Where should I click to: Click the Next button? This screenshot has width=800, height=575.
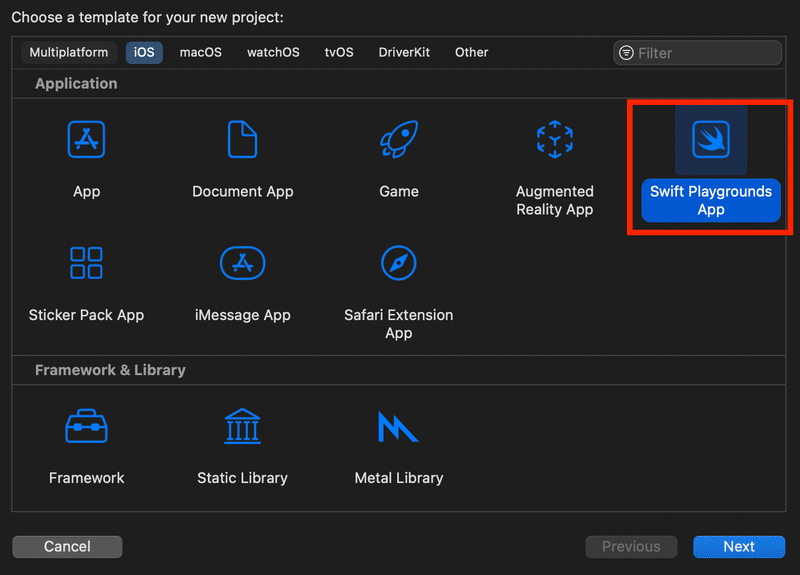[739, 546]
